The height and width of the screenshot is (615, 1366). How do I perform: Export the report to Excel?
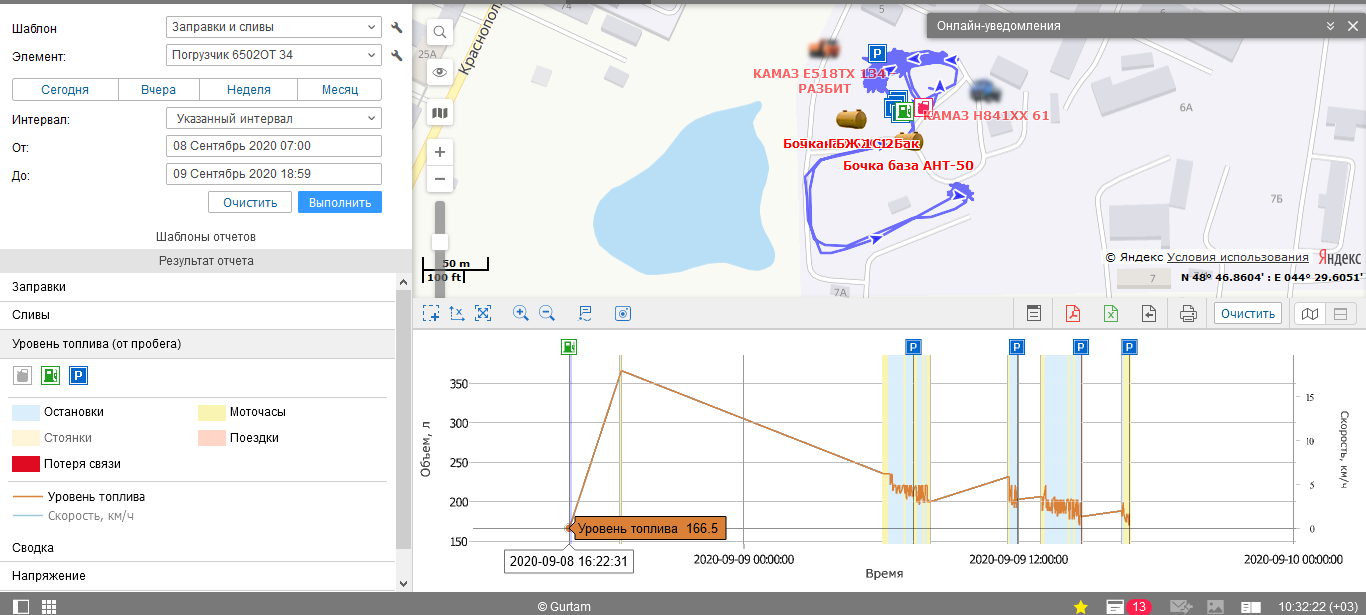(x=1110, y=313)
